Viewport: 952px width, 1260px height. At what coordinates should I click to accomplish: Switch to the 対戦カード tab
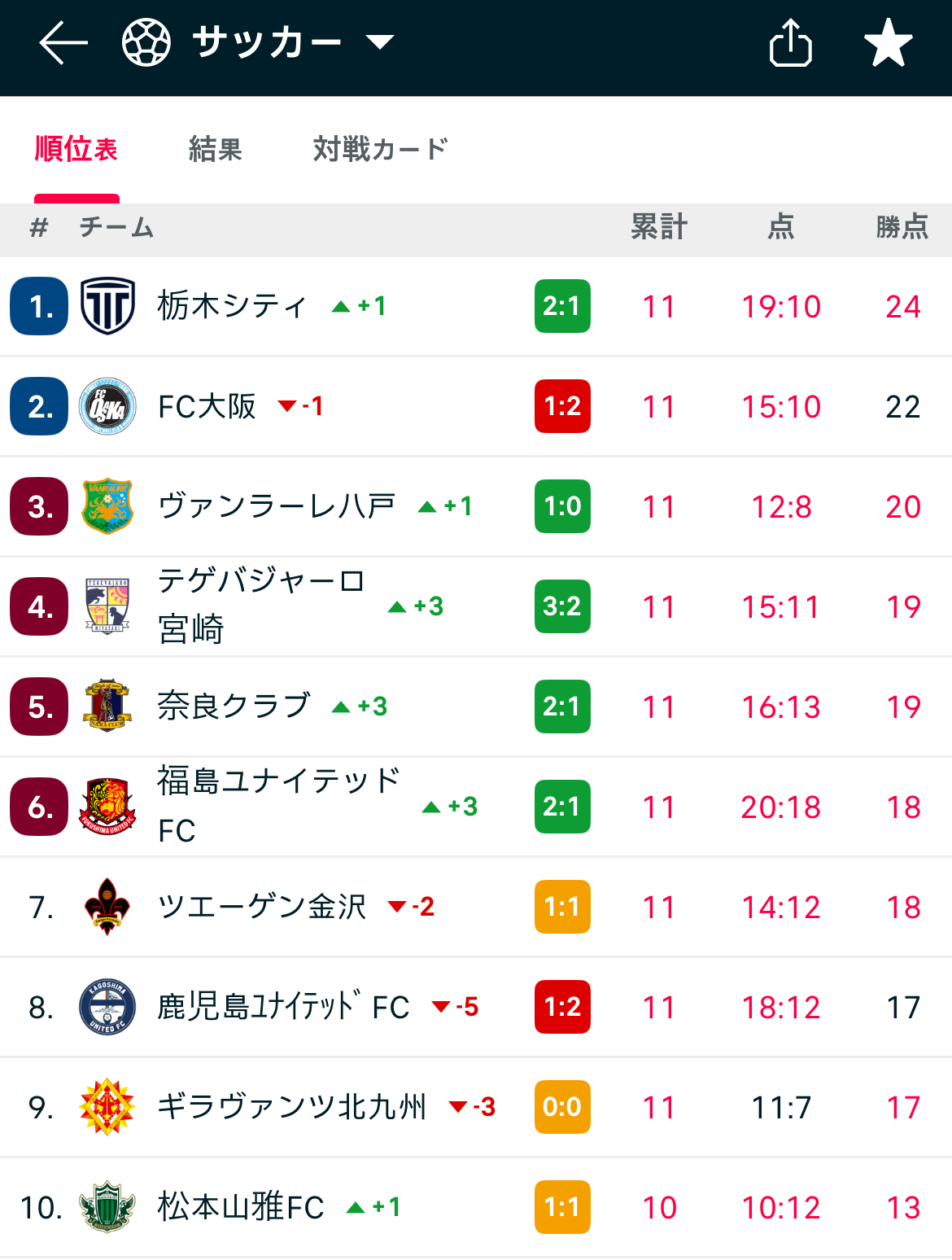(x=381, y=150)
